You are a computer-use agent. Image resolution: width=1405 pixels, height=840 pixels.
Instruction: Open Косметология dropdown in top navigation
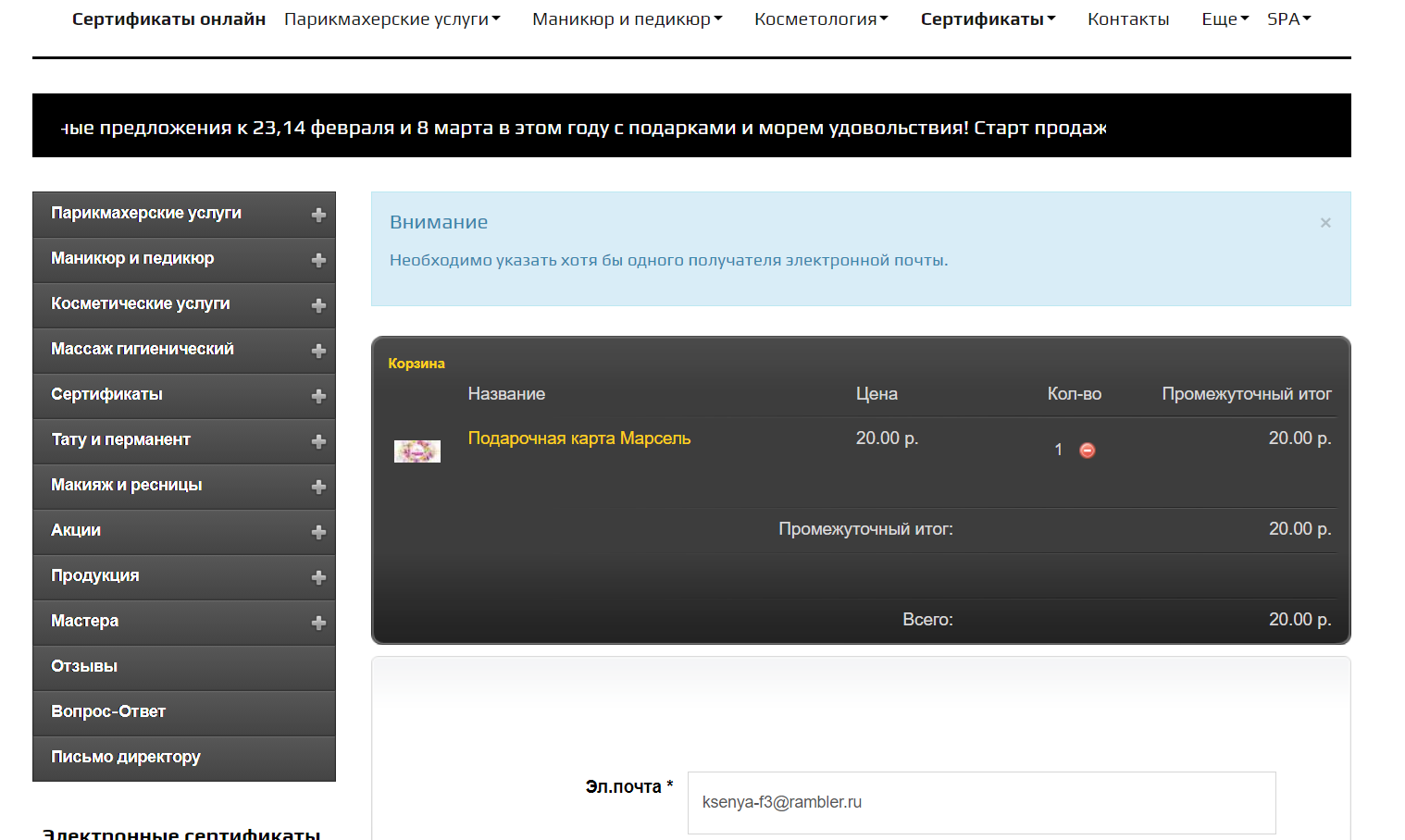820,19
